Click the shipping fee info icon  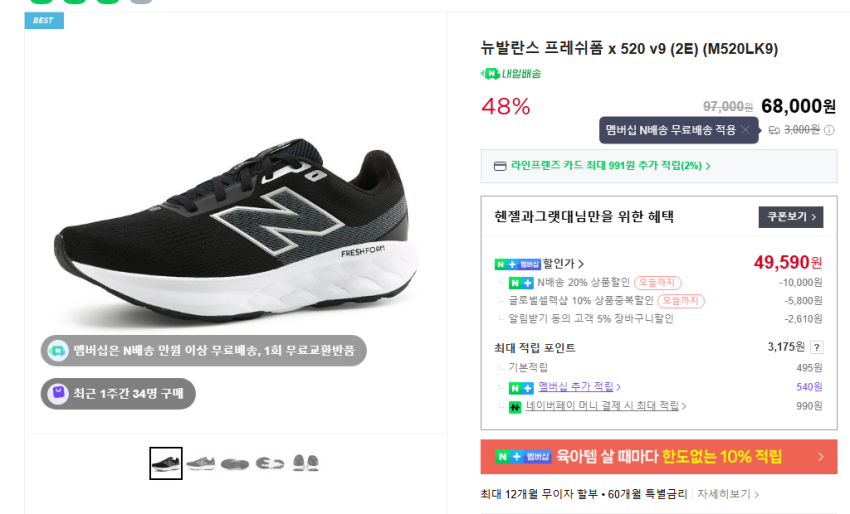tap(829, 130)
